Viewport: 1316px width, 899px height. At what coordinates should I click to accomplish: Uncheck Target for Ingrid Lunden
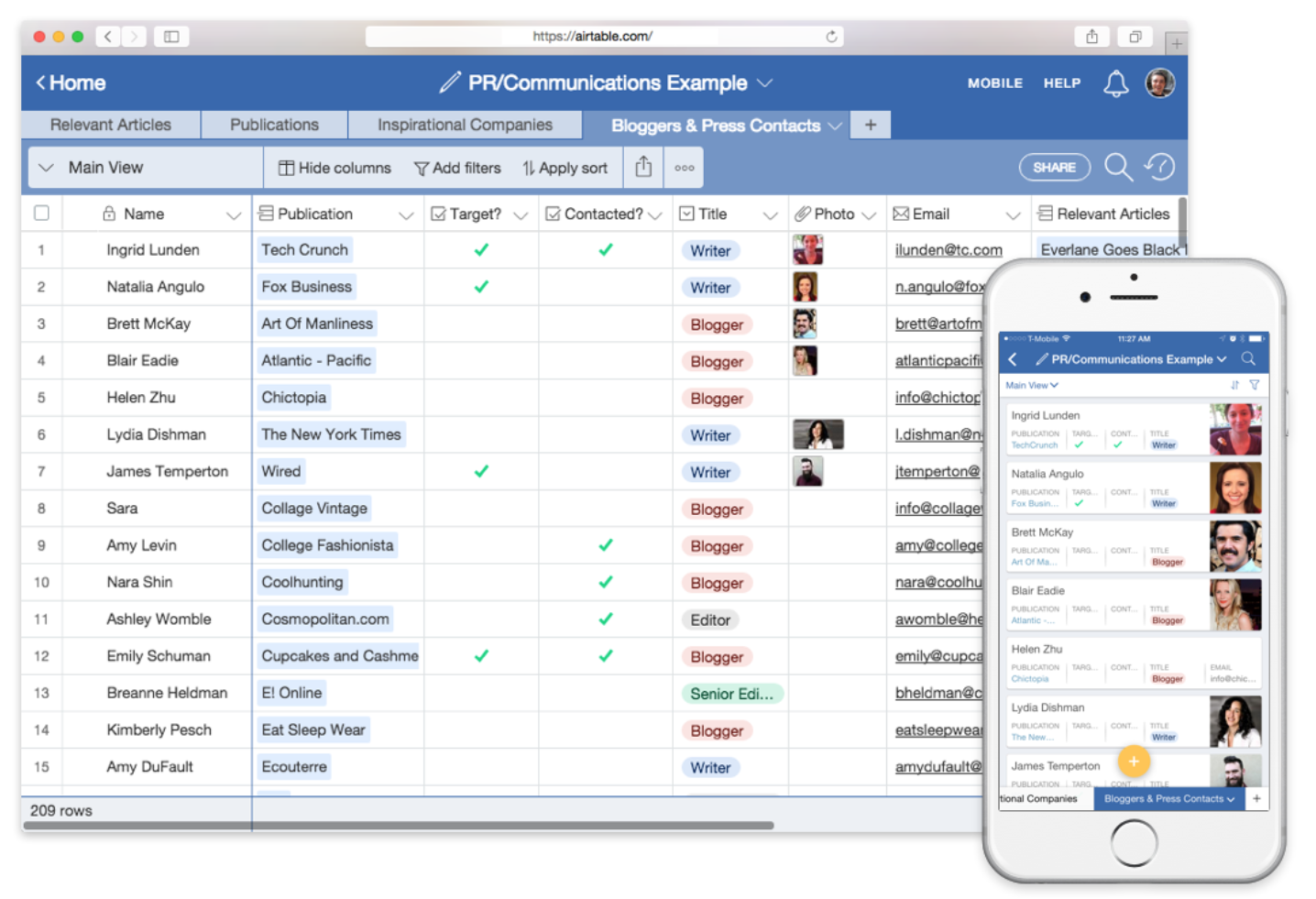481,249
